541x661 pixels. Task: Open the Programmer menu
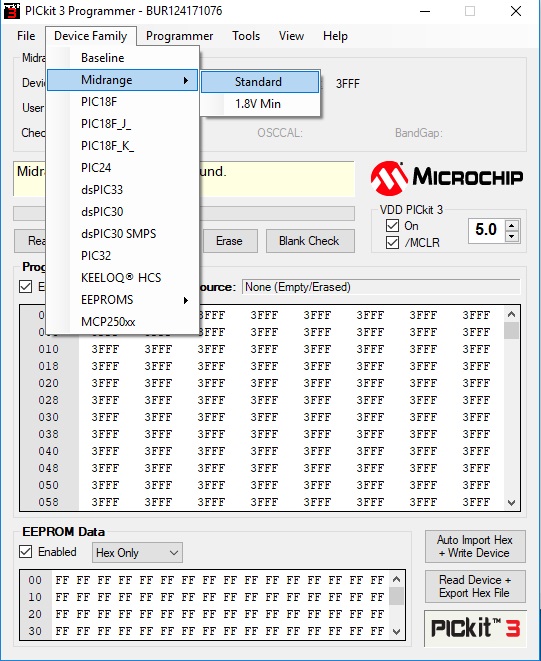179,36
